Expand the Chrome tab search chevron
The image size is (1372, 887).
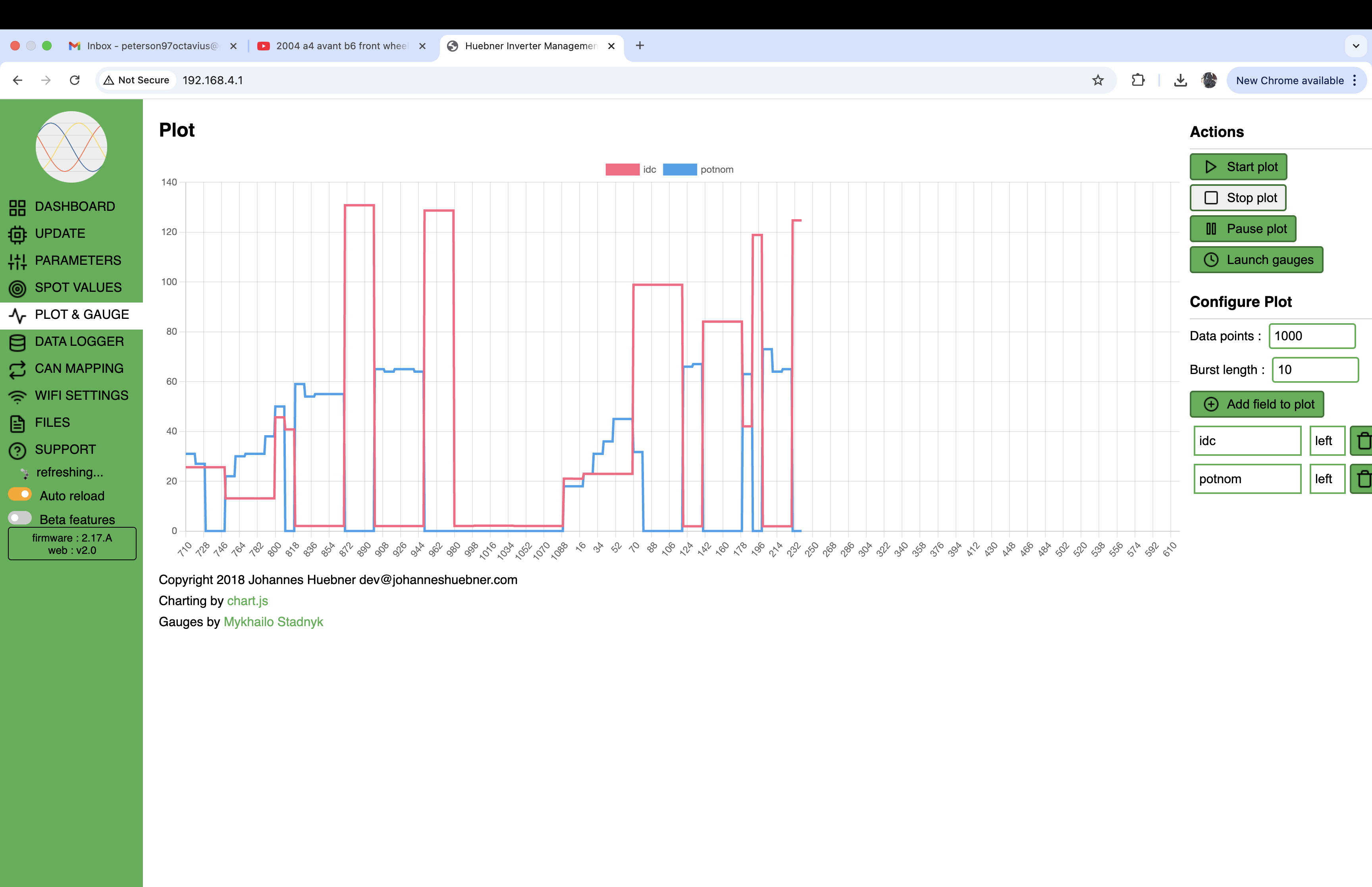point(1355,46)
